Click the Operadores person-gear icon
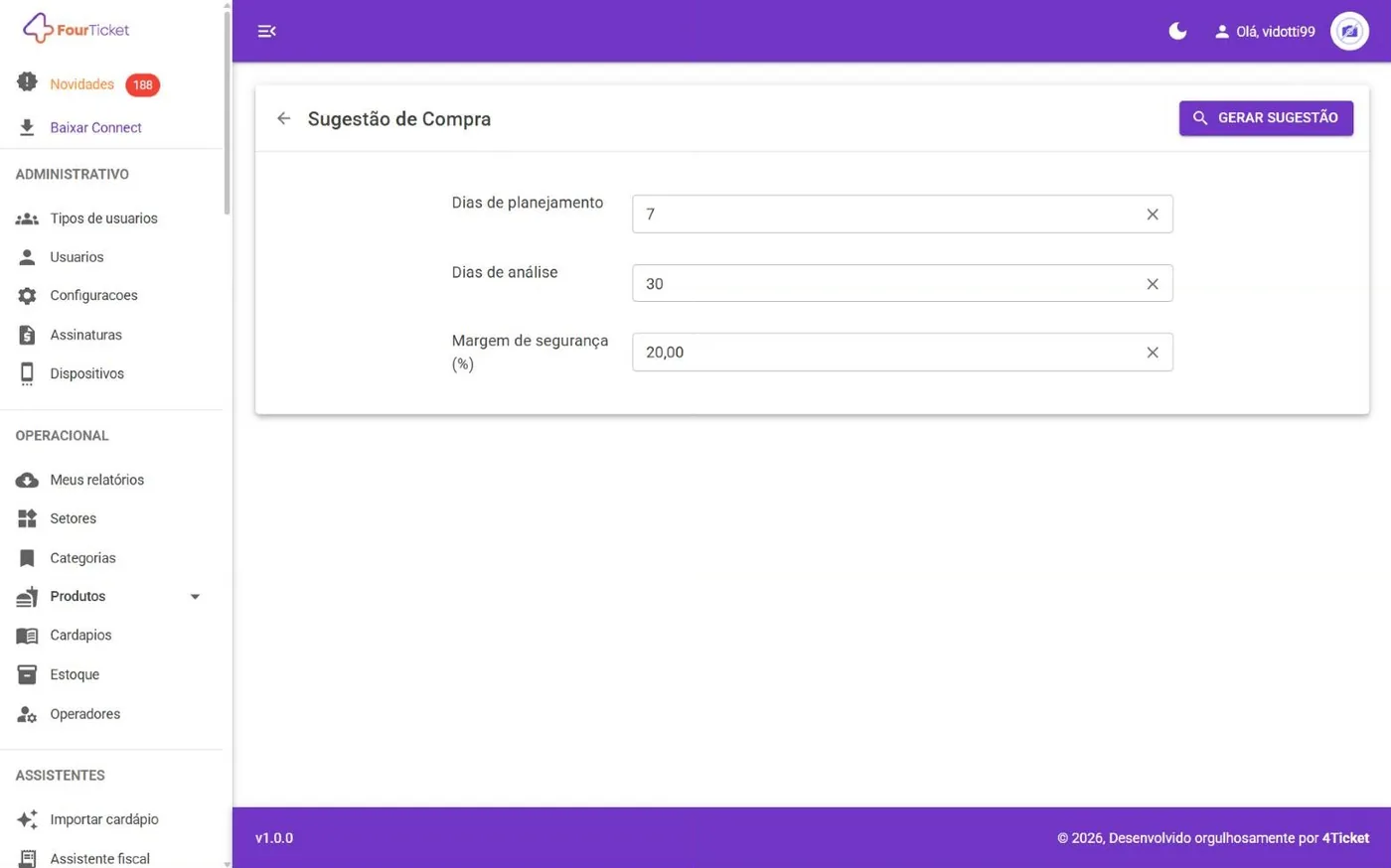 [x=27, y=714]
